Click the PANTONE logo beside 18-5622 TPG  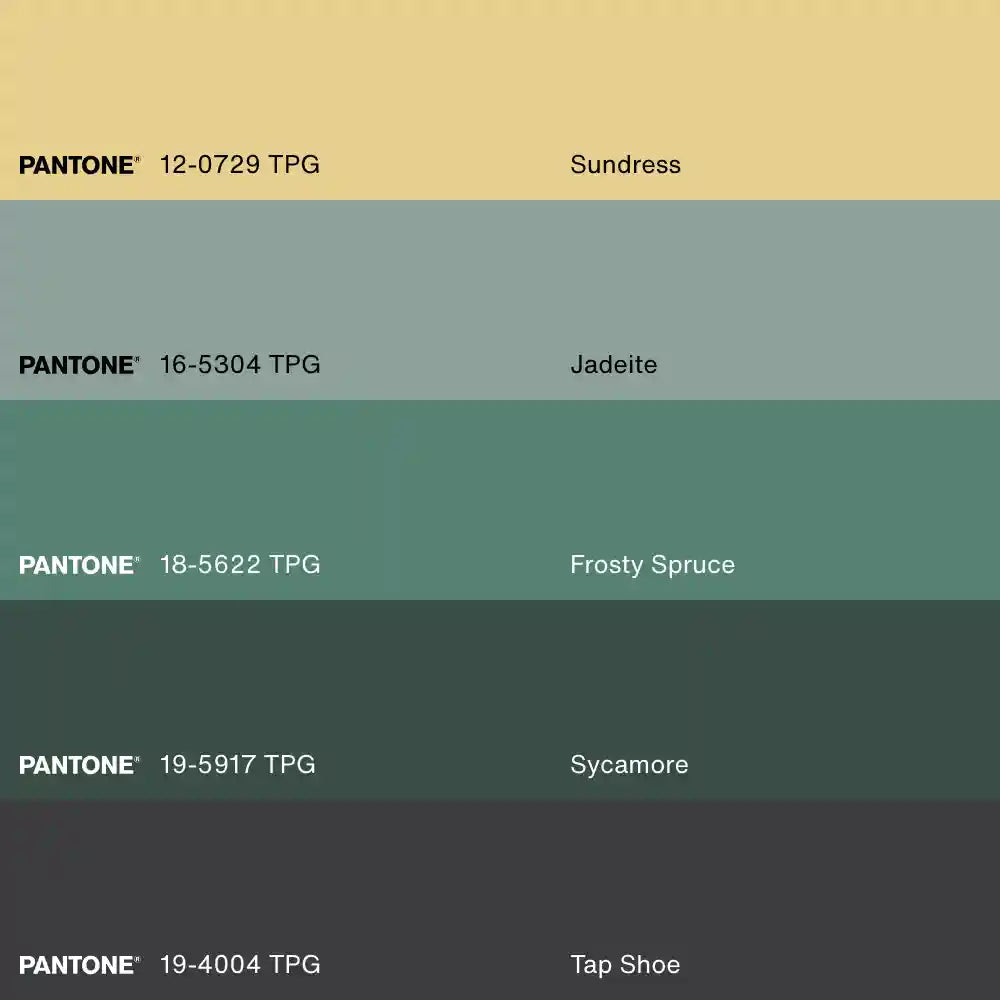[79, 565]
